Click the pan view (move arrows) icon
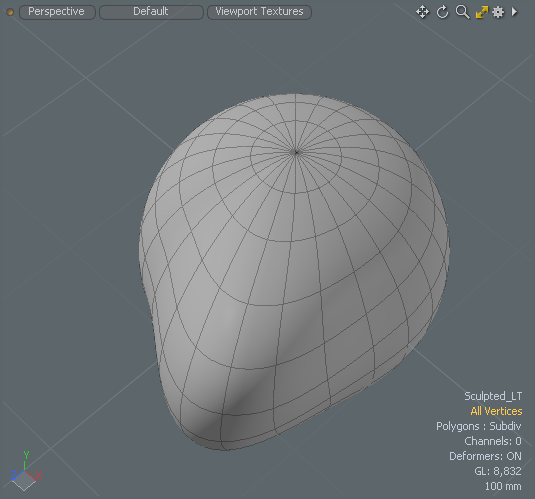 point(422,12)
